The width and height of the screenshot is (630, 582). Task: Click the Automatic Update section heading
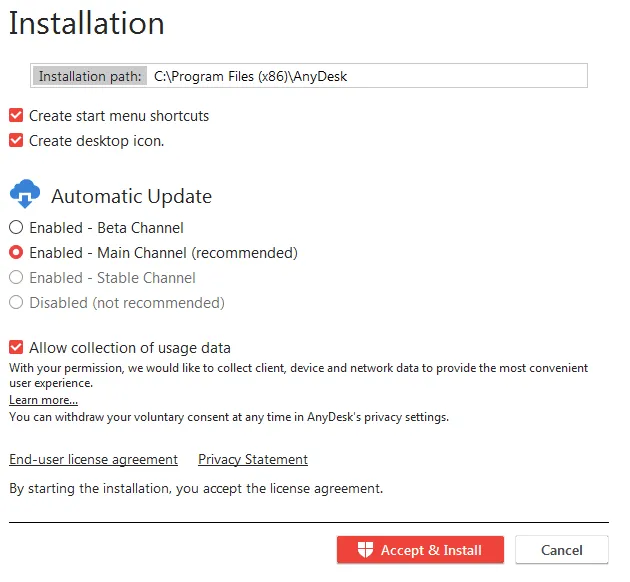[131, 196]
